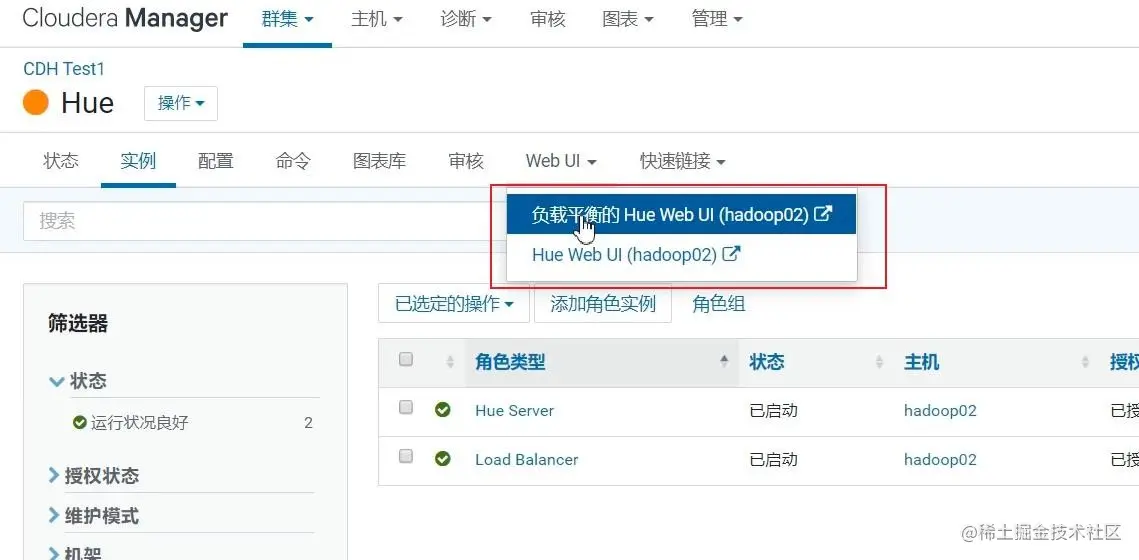
Task: Check the Load Balancer row checkbox
Action: pyautogui.click(x=406, y=456)
